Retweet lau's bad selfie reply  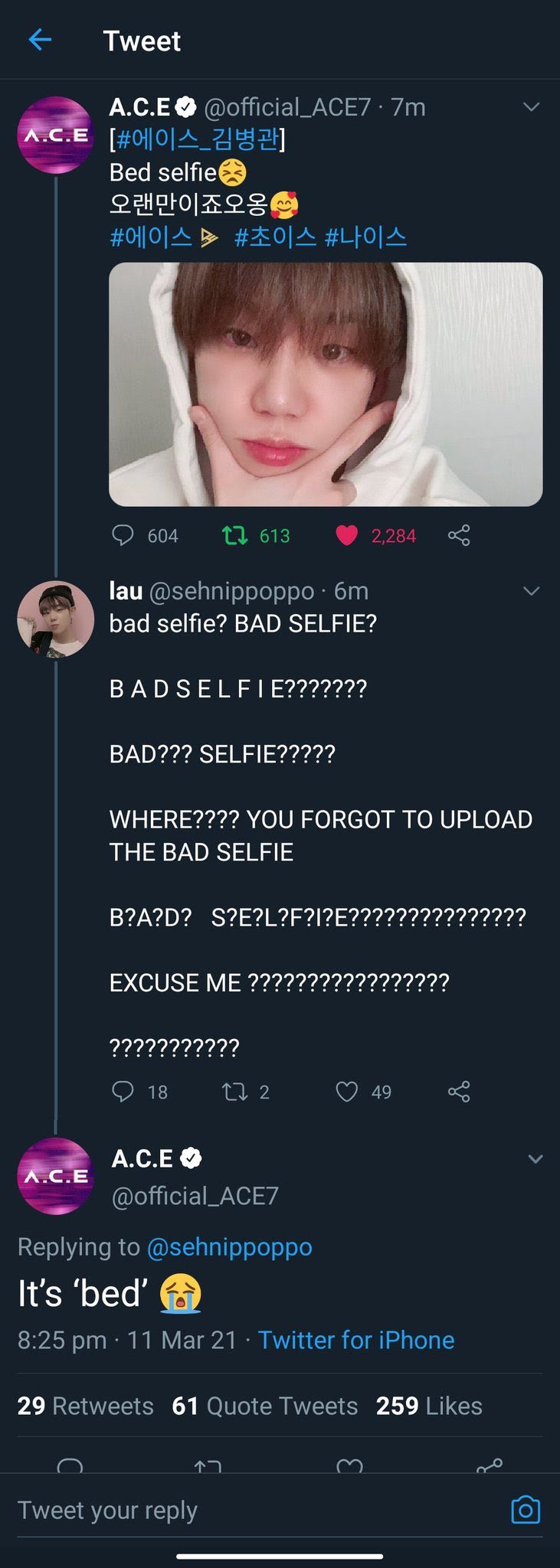(234, 1091)
